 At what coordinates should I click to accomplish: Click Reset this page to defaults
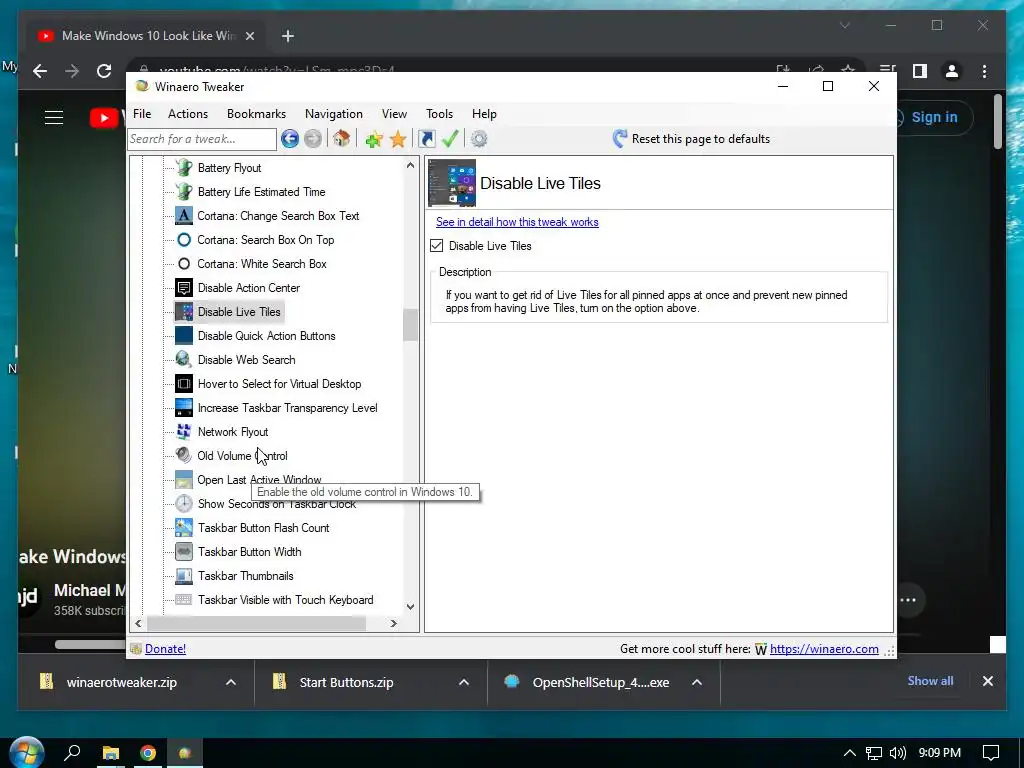pyautogui.click(x=691, y=138)
